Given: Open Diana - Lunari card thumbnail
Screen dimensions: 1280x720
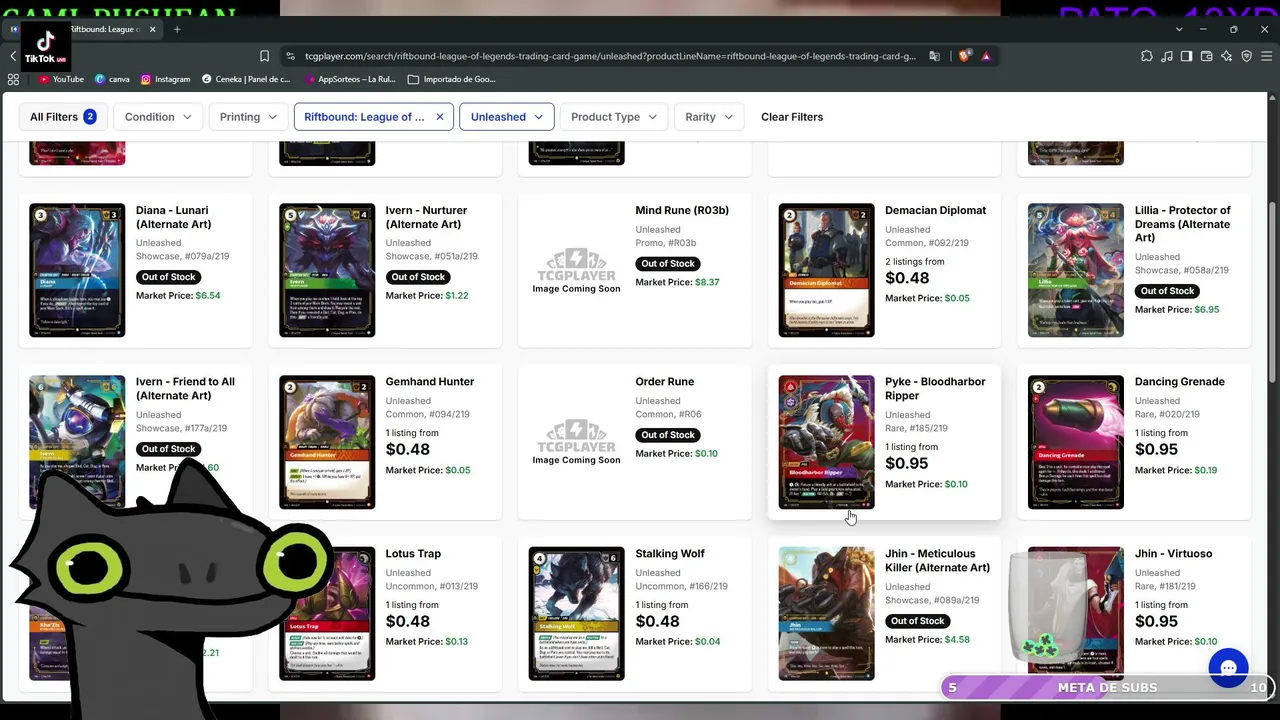Looking at the screenshot, I should click(x=77, y=270).
